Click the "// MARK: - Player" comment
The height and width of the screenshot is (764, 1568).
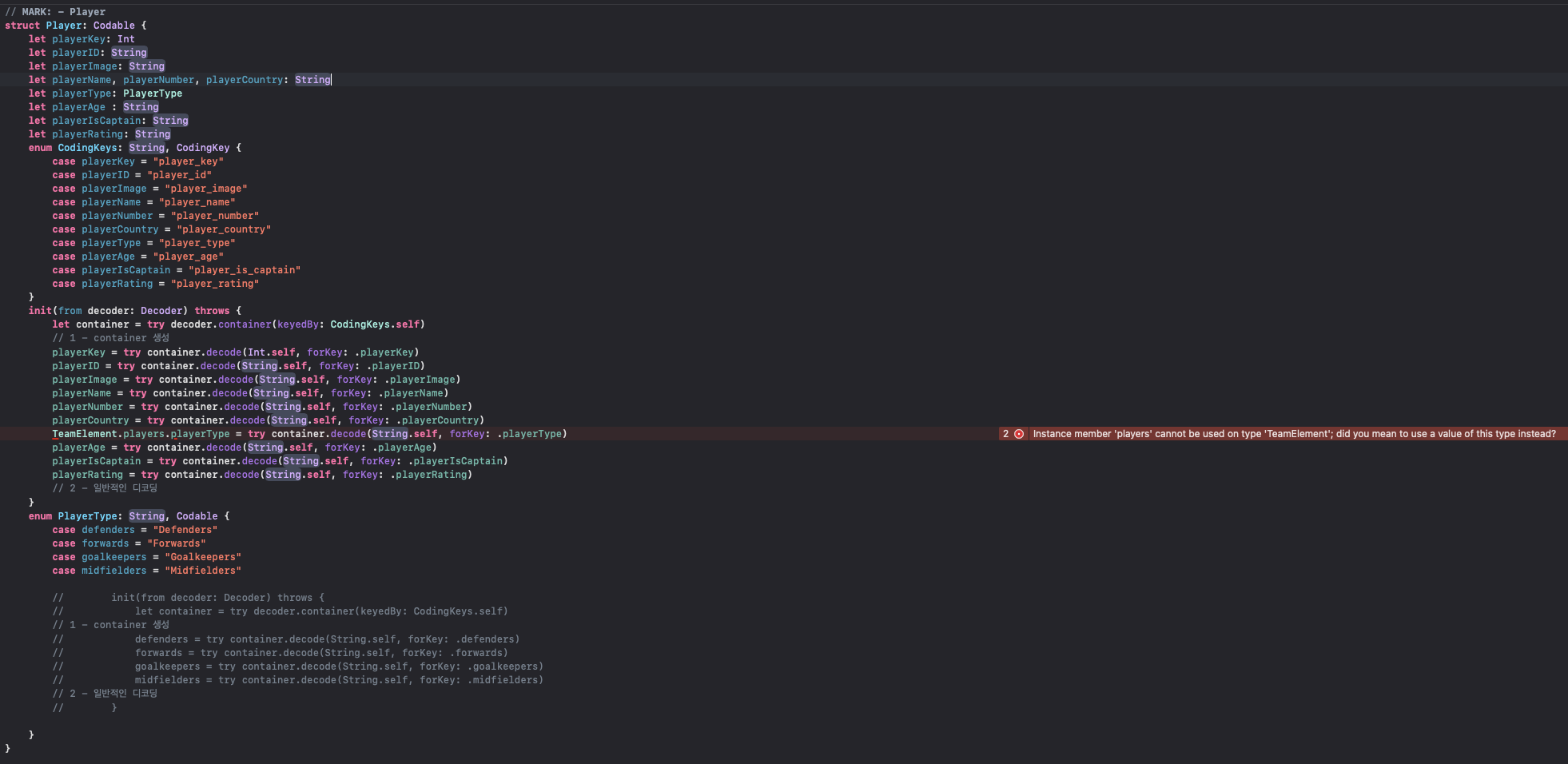point(55,12)
